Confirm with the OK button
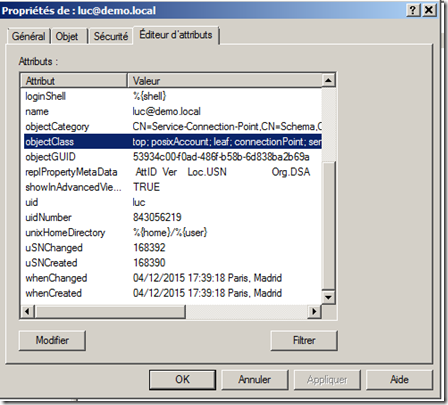This screenshot has height=405, width=448. click(x=182, y=379)
